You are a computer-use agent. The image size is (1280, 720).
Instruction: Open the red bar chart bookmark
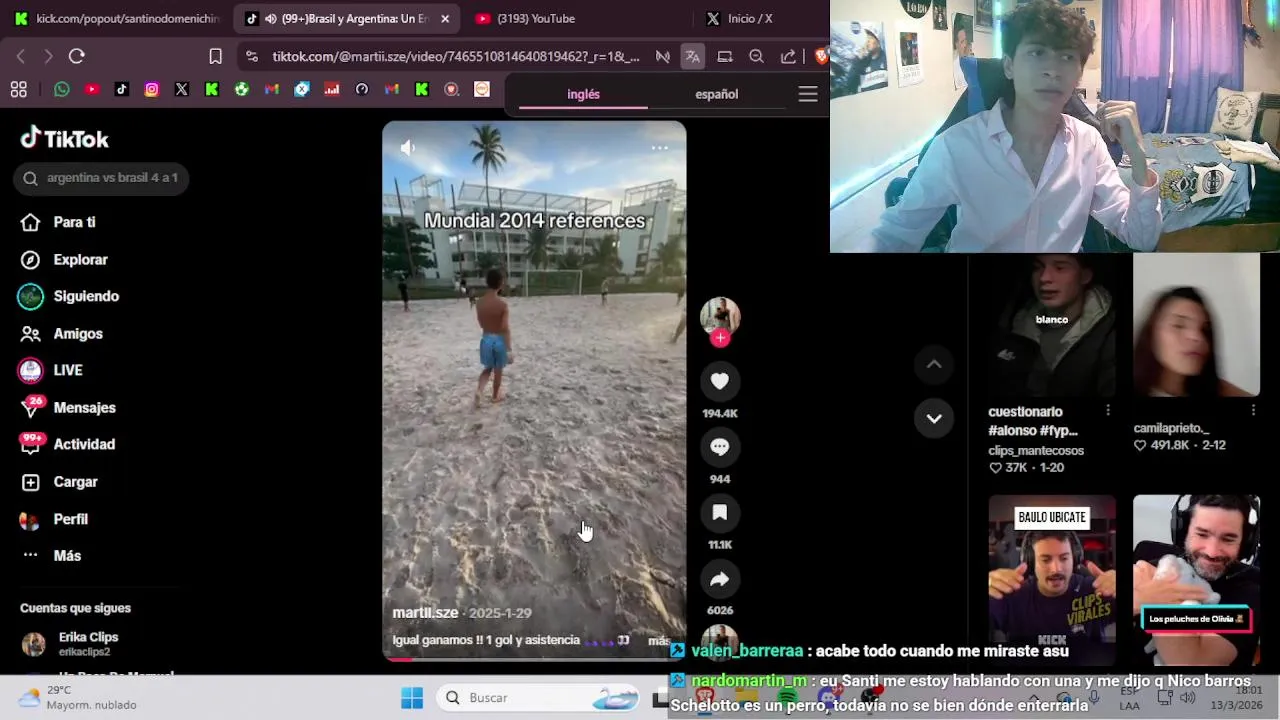click(x=332, y=90)
